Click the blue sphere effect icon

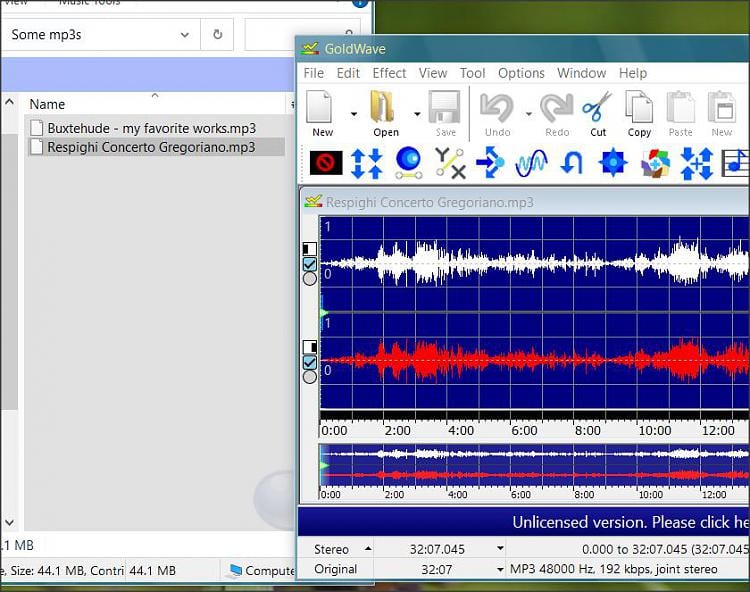tap(408, 163)
